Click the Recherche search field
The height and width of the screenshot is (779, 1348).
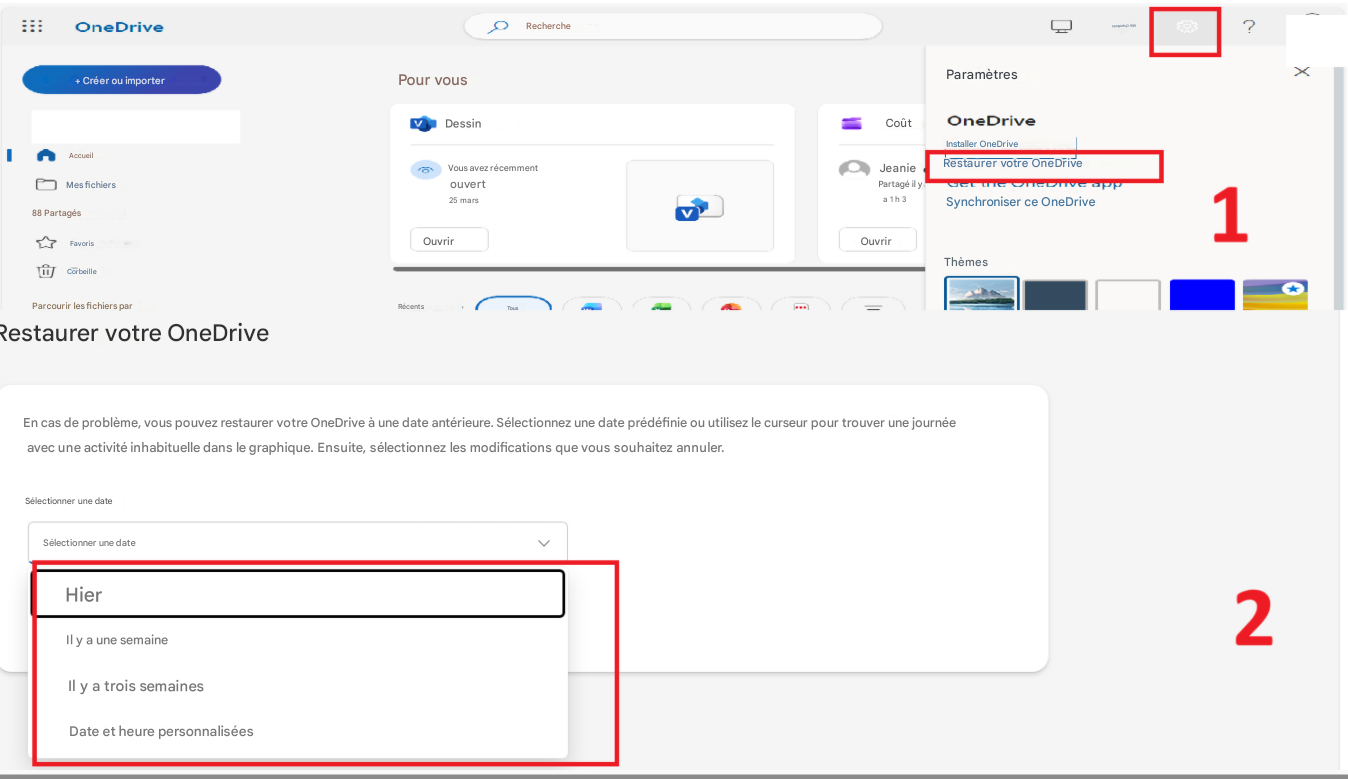point(672,27)
